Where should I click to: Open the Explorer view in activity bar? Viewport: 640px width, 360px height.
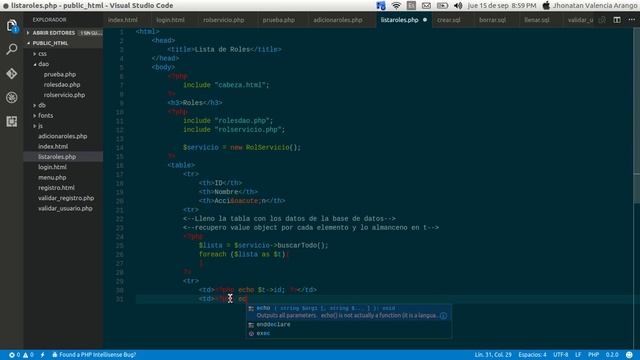12,26
